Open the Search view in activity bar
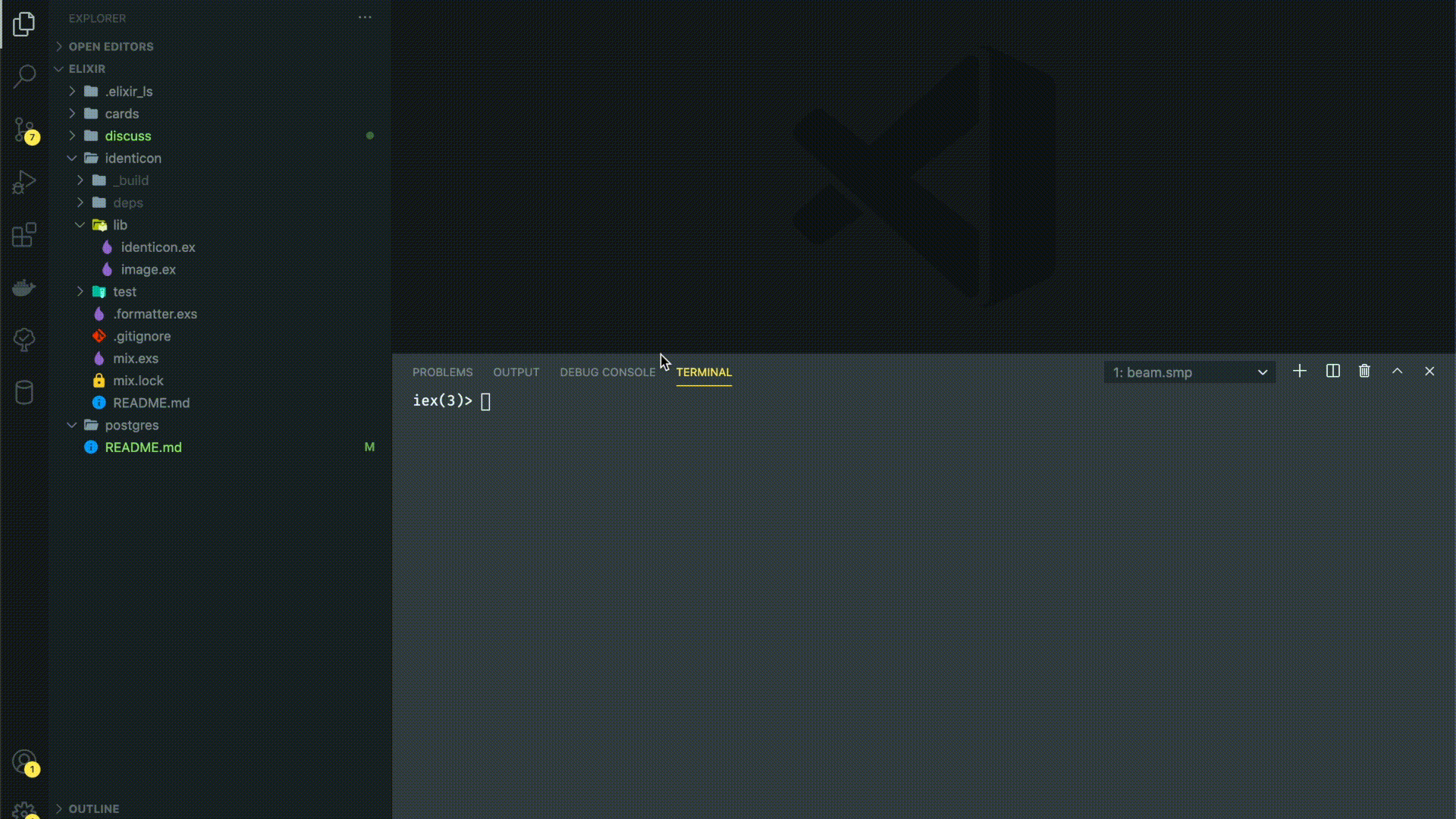1456x819 pixels. pyautogui.click(x=24, y=76)
